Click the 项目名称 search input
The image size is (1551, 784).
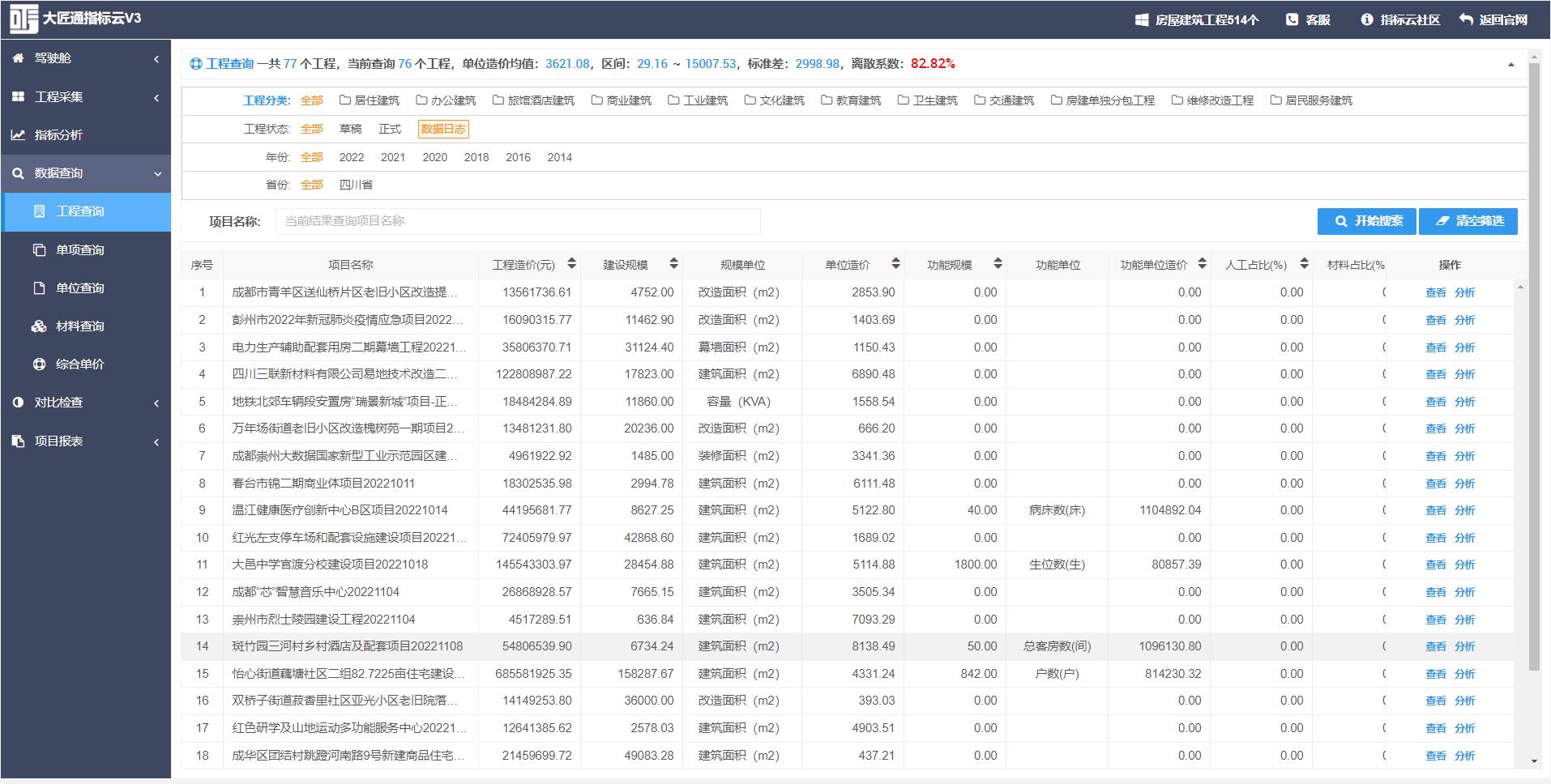tap(518, 221)
